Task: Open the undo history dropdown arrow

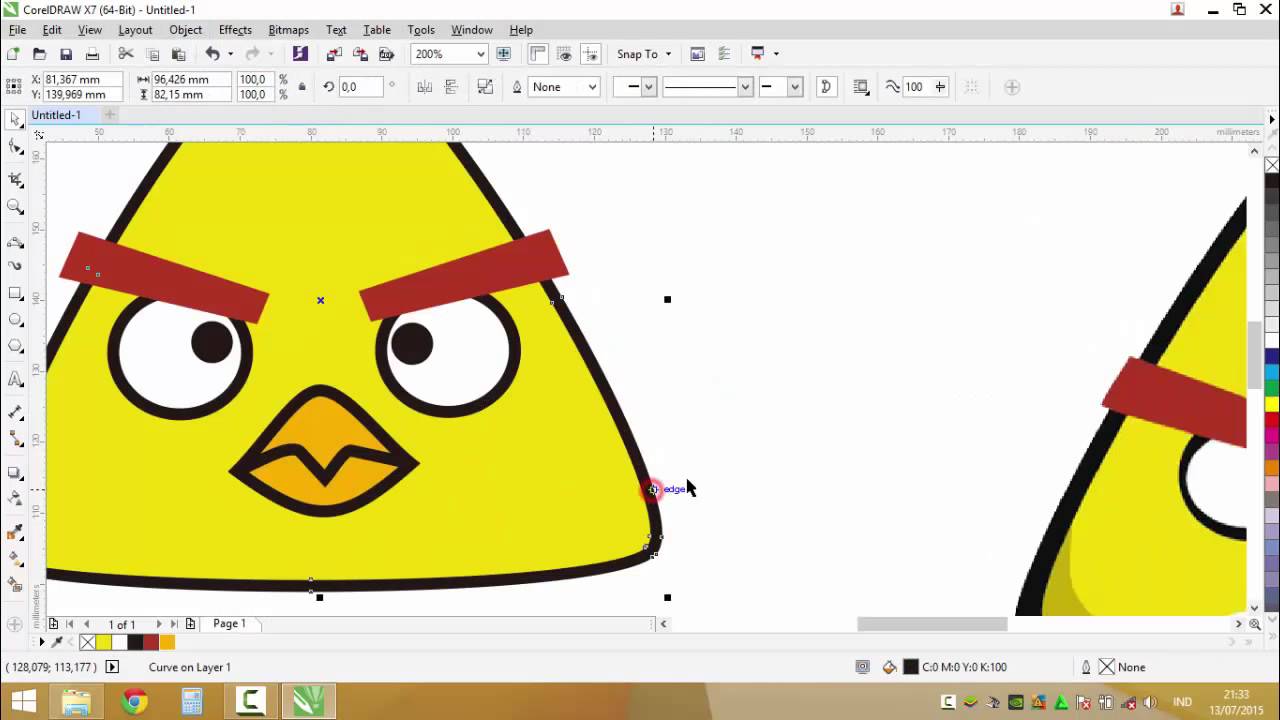Action: point(230,54)
